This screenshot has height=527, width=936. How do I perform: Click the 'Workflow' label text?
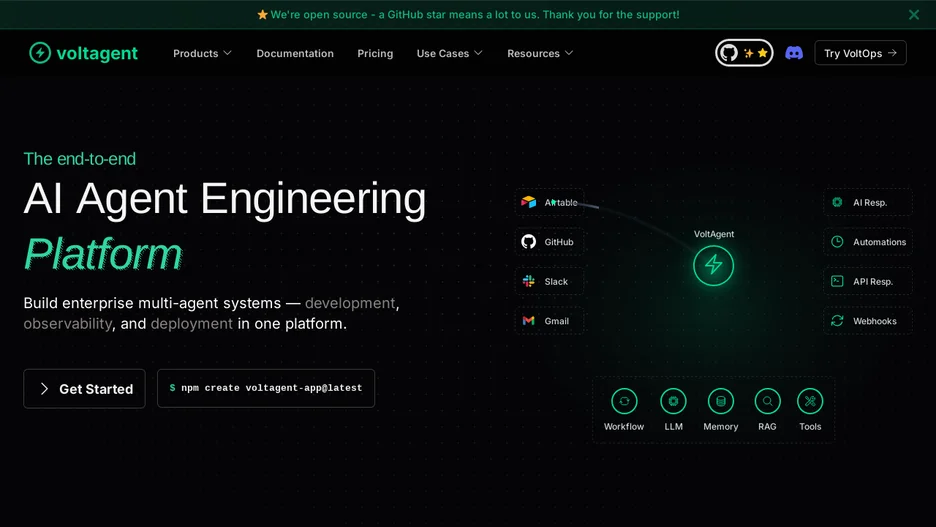[x=624, y=426]
